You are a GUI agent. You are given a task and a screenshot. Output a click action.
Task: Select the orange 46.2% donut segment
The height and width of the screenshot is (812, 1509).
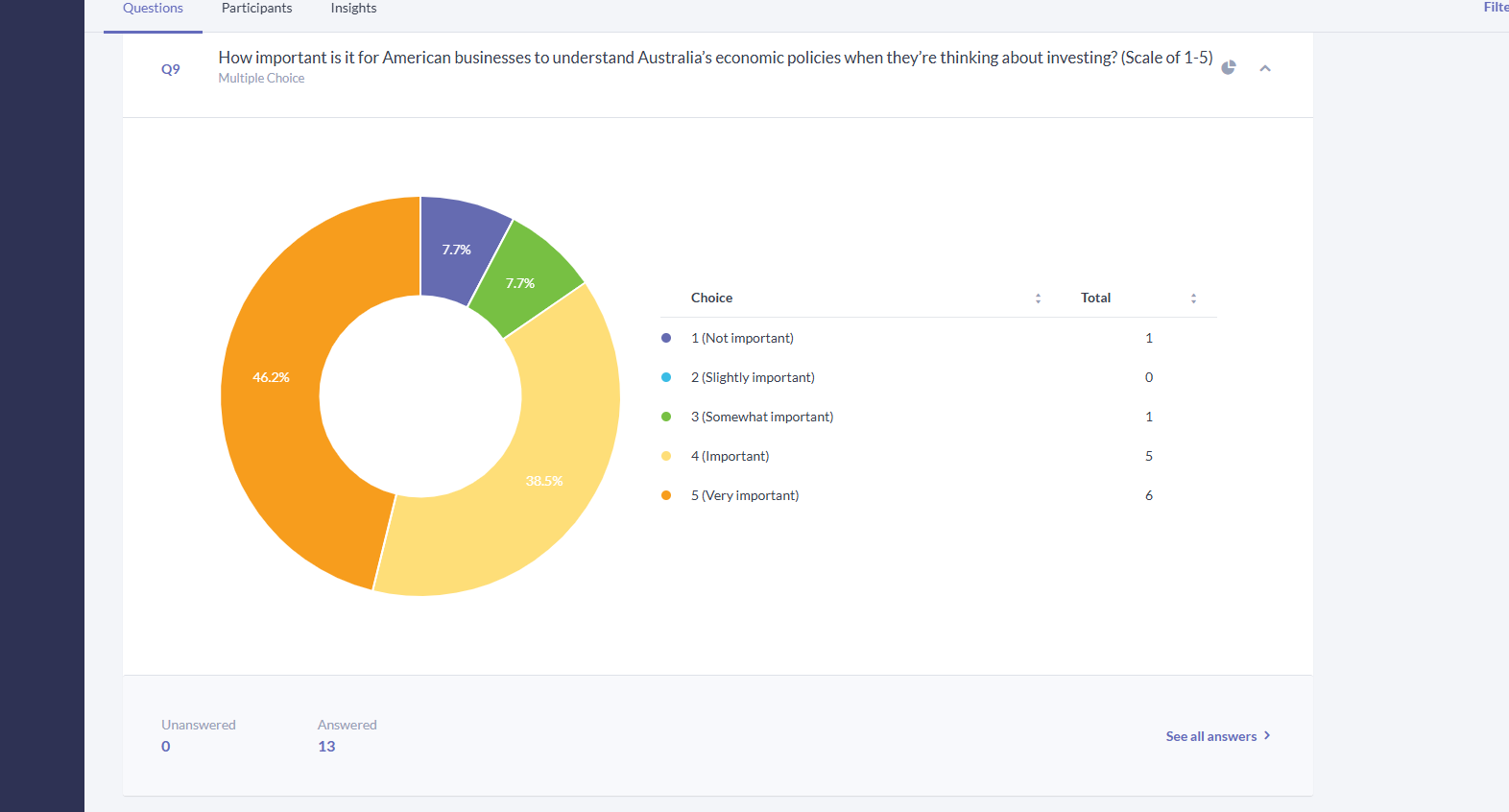(x=278, y=384)
